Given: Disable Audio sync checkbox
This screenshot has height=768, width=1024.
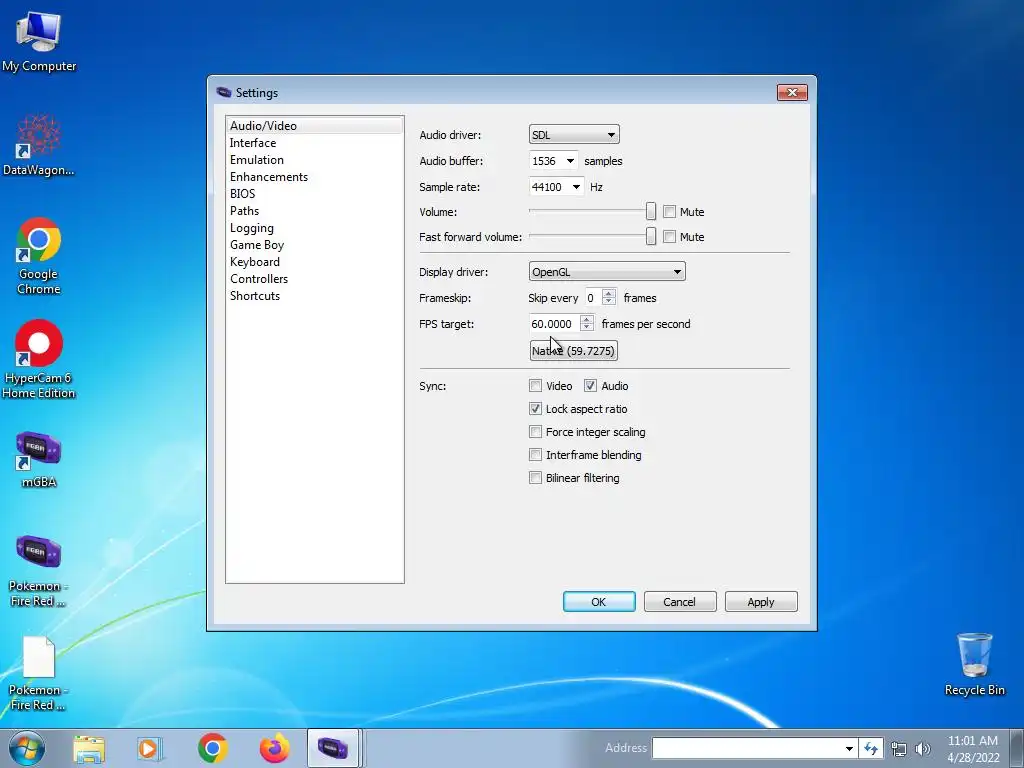Looking at the screenshot, I should pos(590,386).
